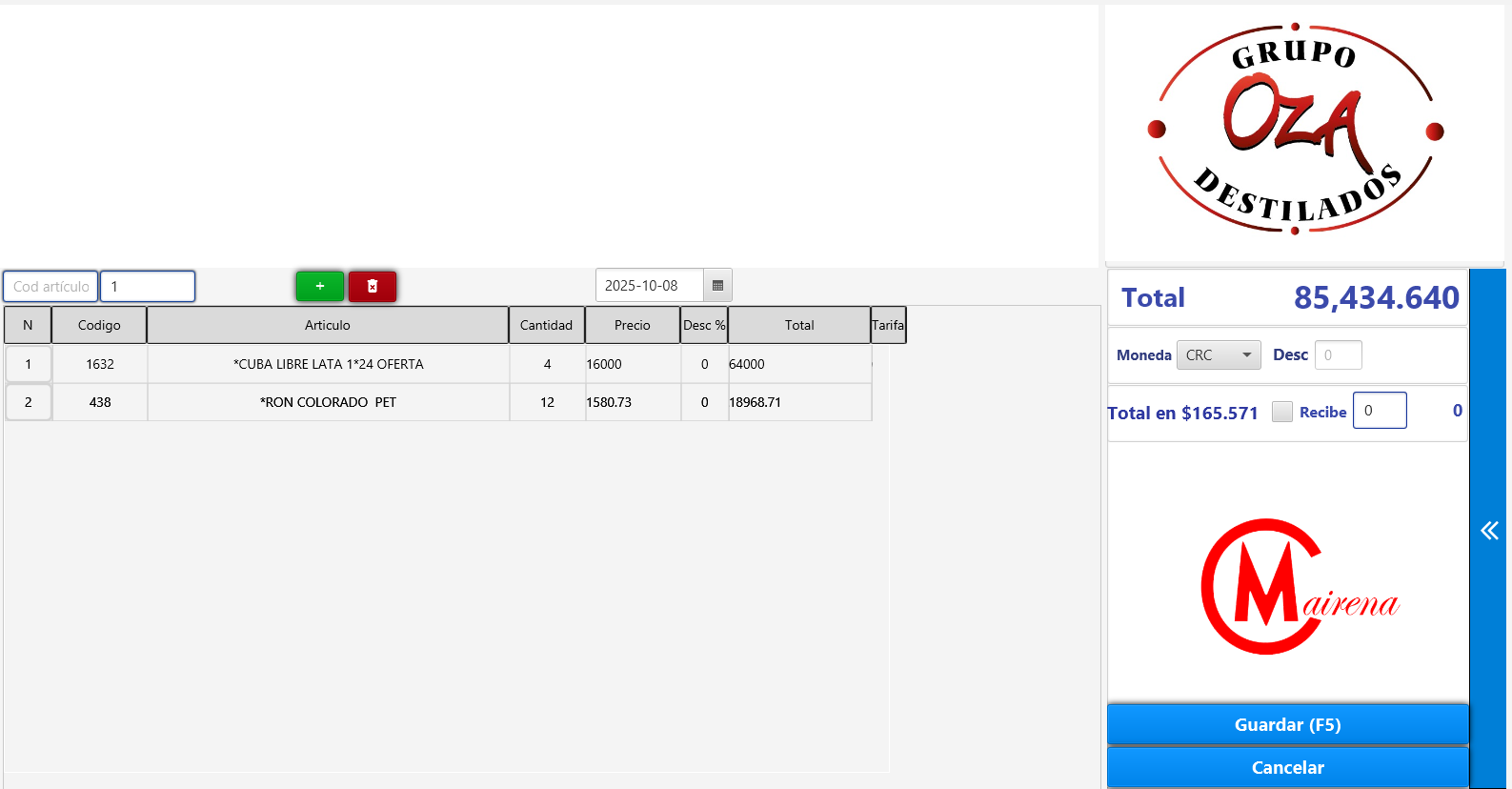Click the Precio column header
1512x789 pixels.
[x=632, y=325]
